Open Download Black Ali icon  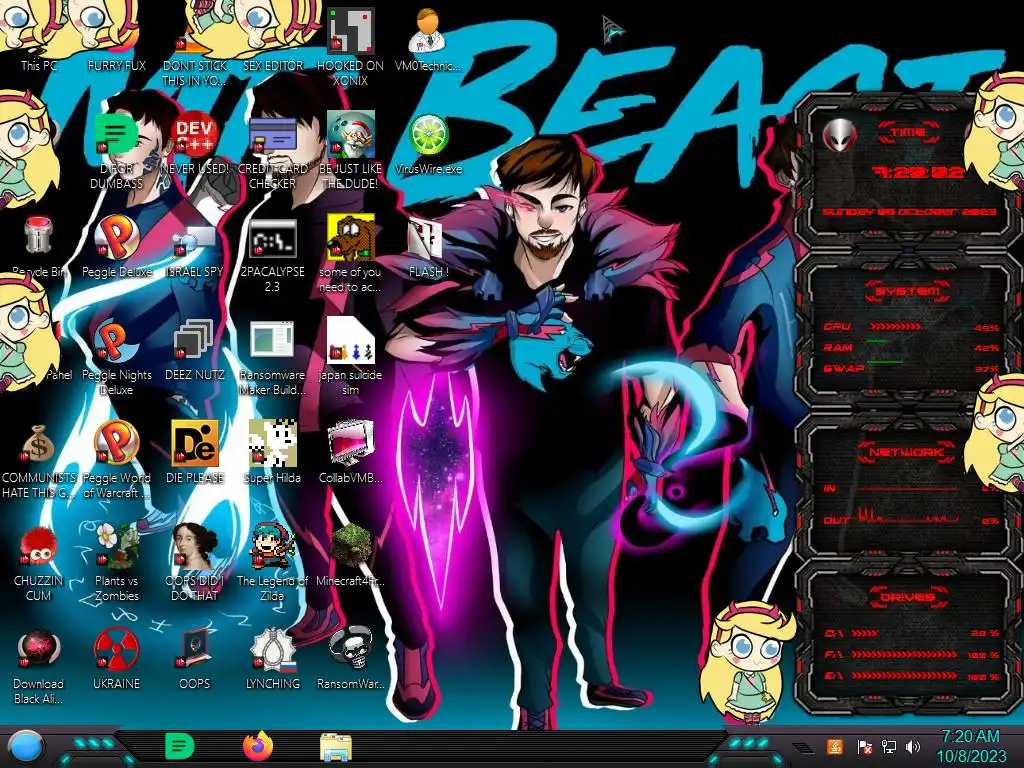[38, 649]
